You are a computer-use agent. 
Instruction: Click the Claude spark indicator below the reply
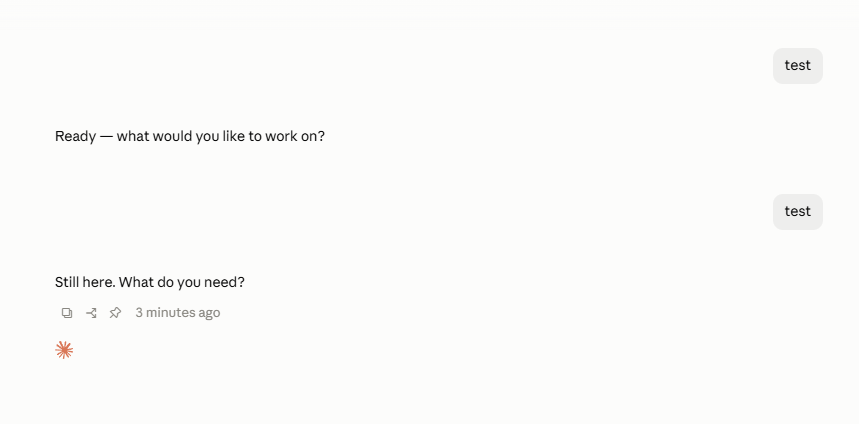pos(64,350)
